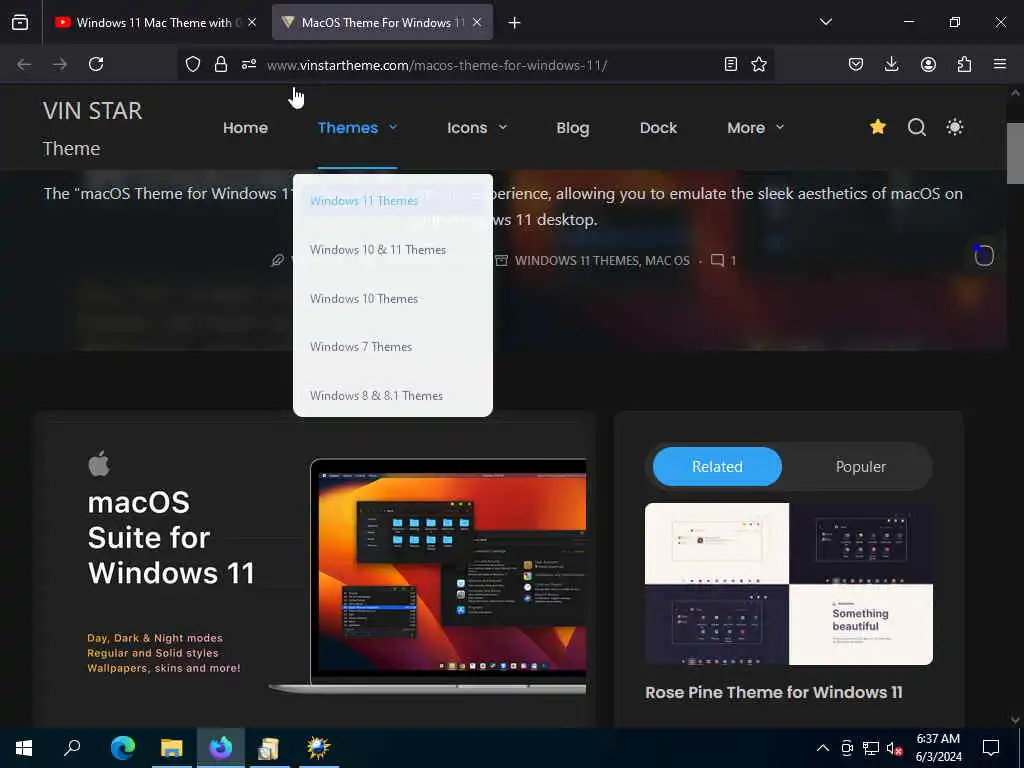Click the yellow star favorites icon
The height and width of the screenshot is (768, 1024).
(x=878, y=127)
